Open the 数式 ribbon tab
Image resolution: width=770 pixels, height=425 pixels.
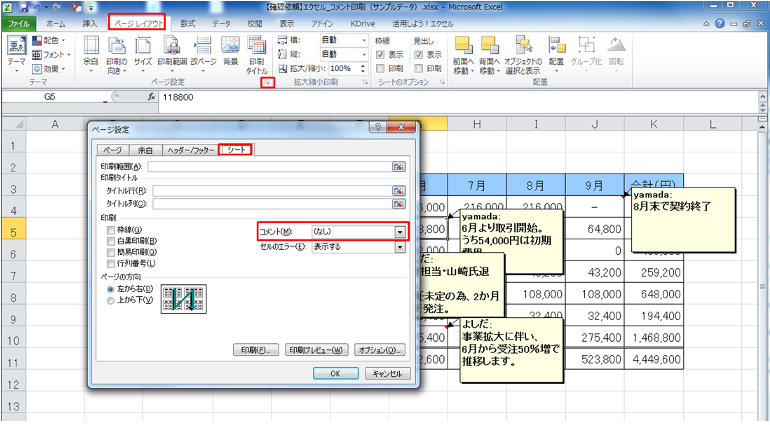coord(188,22)
